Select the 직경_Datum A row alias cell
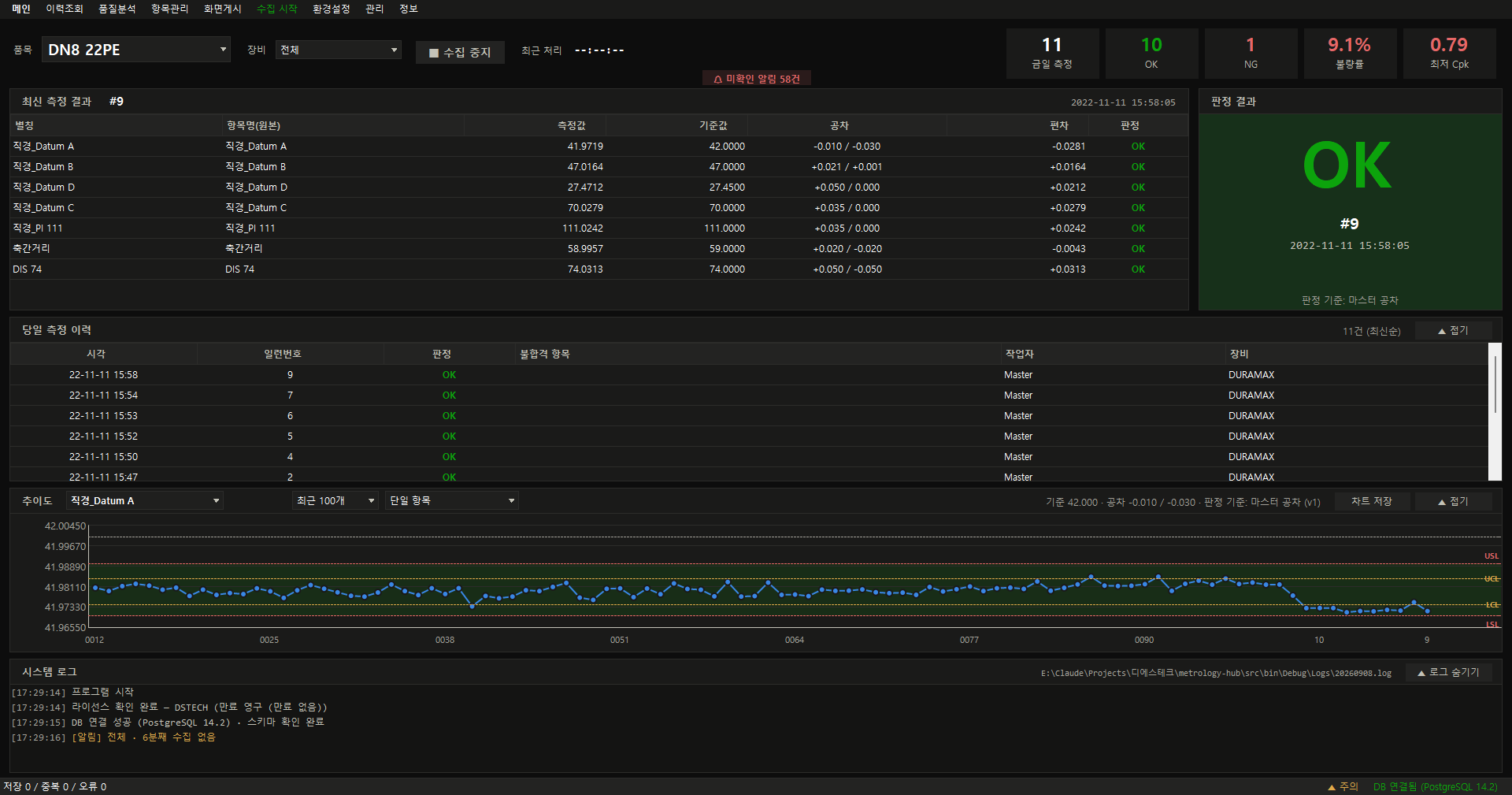 click(43, 147)
